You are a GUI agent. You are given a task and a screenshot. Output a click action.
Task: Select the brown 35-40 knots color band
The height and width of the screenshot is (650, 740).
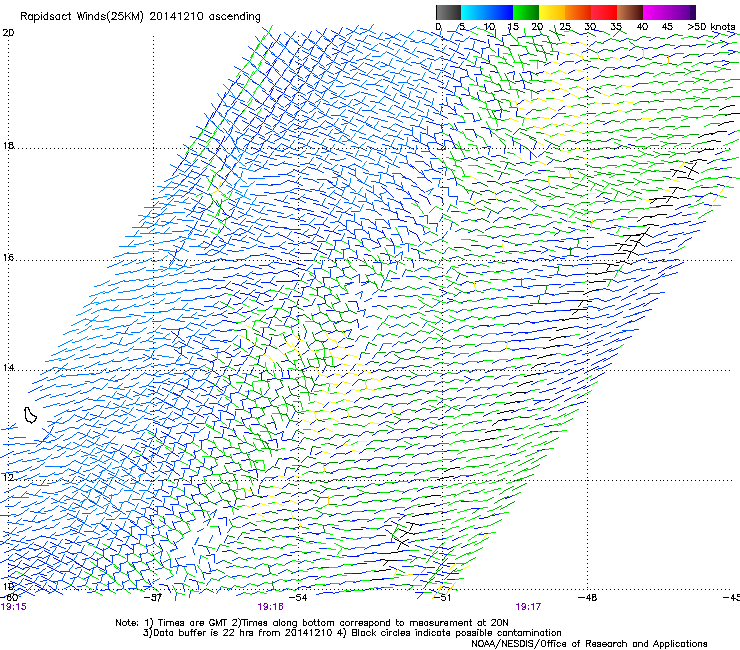point(630,12)
